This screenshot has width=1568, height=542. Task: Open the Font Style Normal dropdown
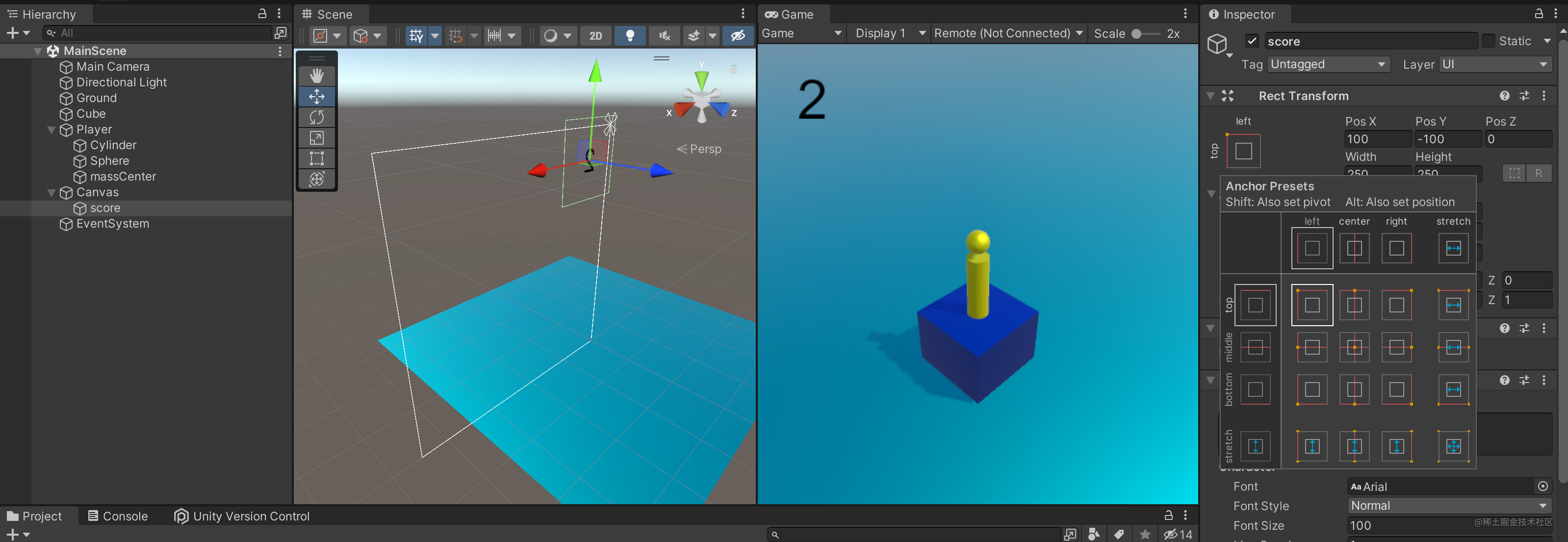point(1449,506)
